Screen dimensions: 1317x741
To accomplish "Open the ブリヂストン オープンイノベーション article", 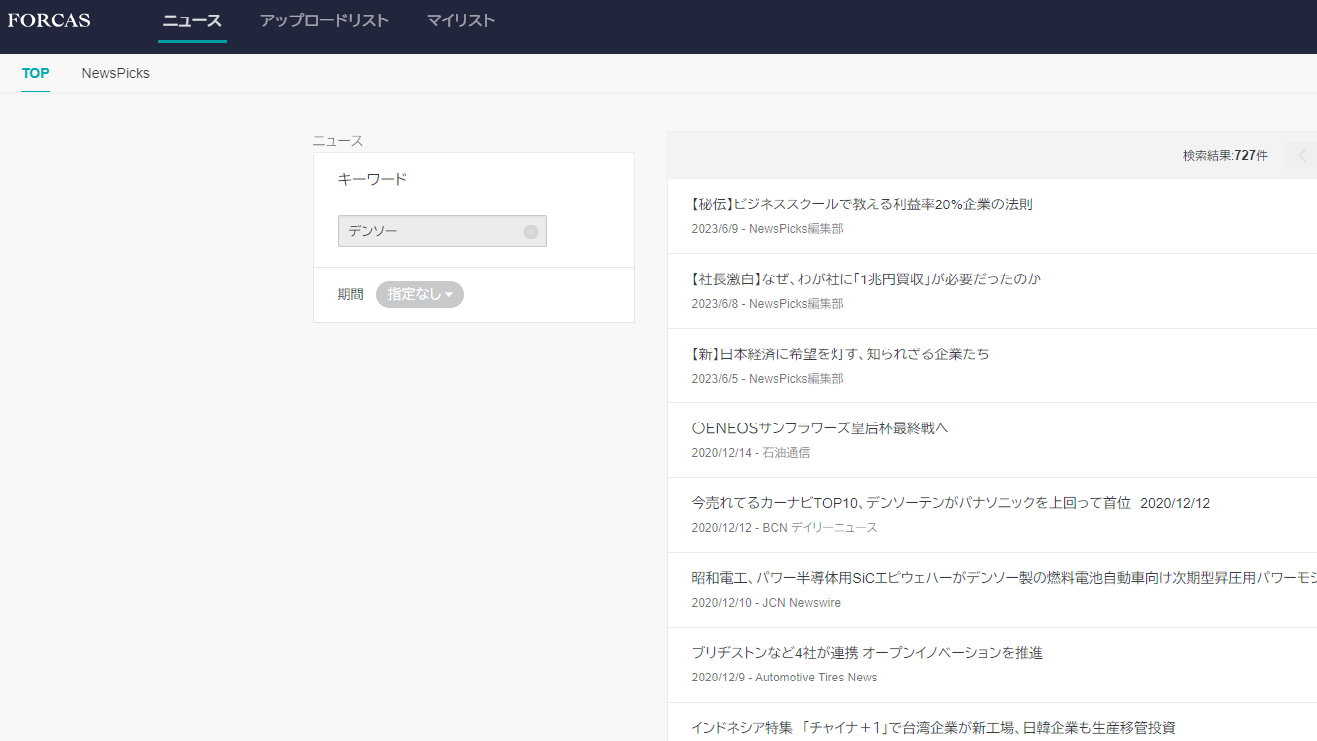I will point(866,652).
